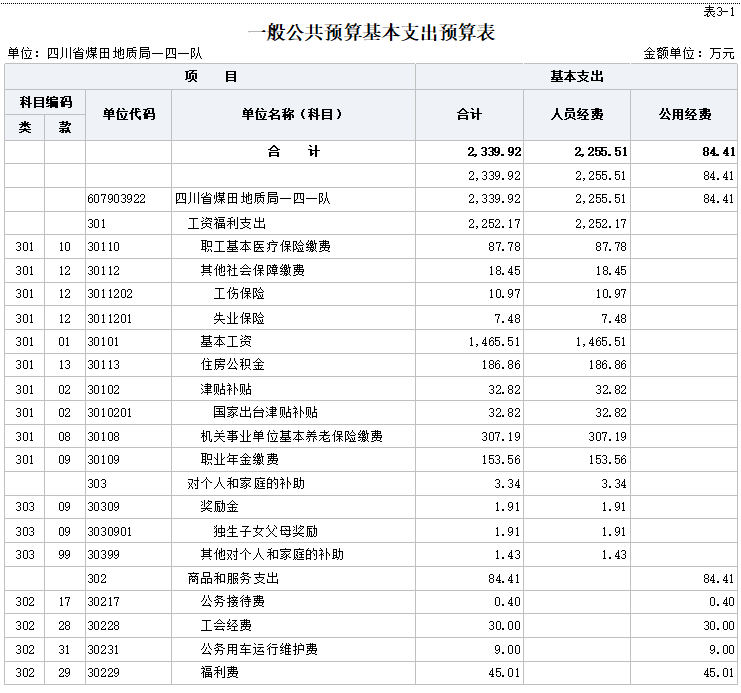Click 职工基本医疗保险缴费 row label
741x693 pixels.
point(266,247)
